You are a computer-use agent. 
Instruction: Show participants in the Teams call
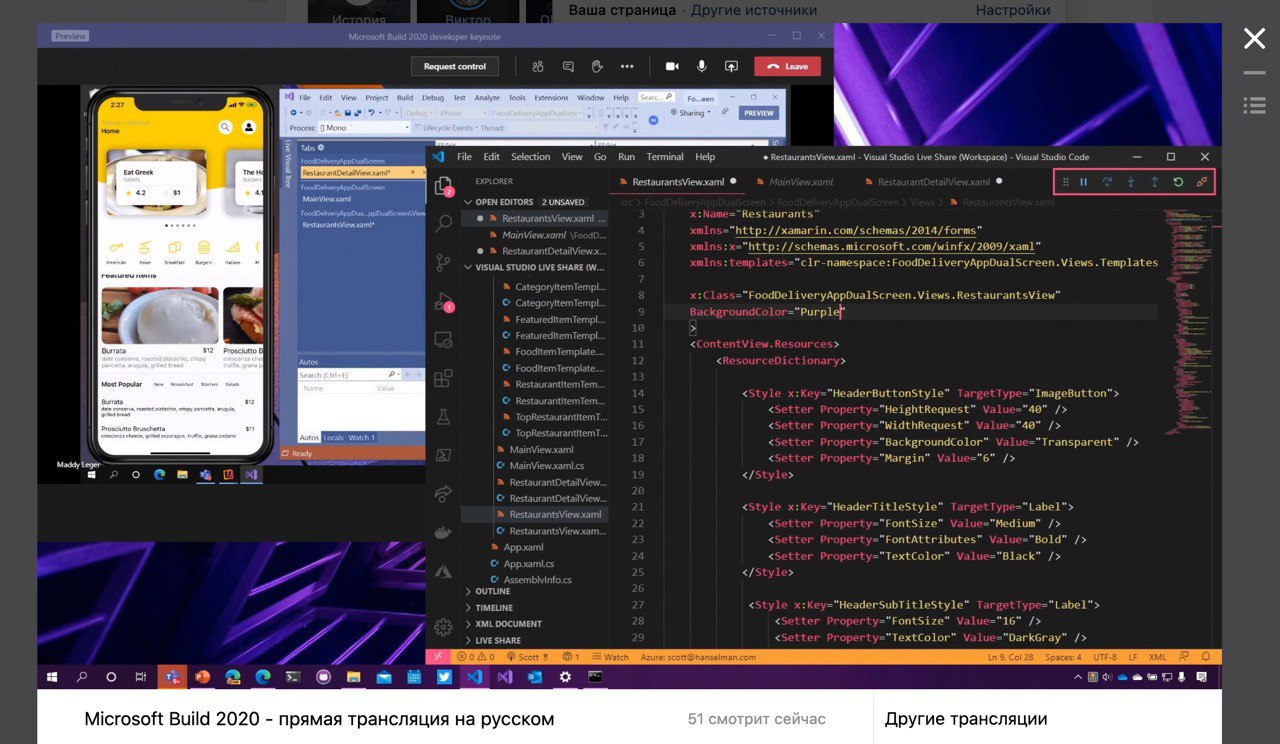point(538,66)
